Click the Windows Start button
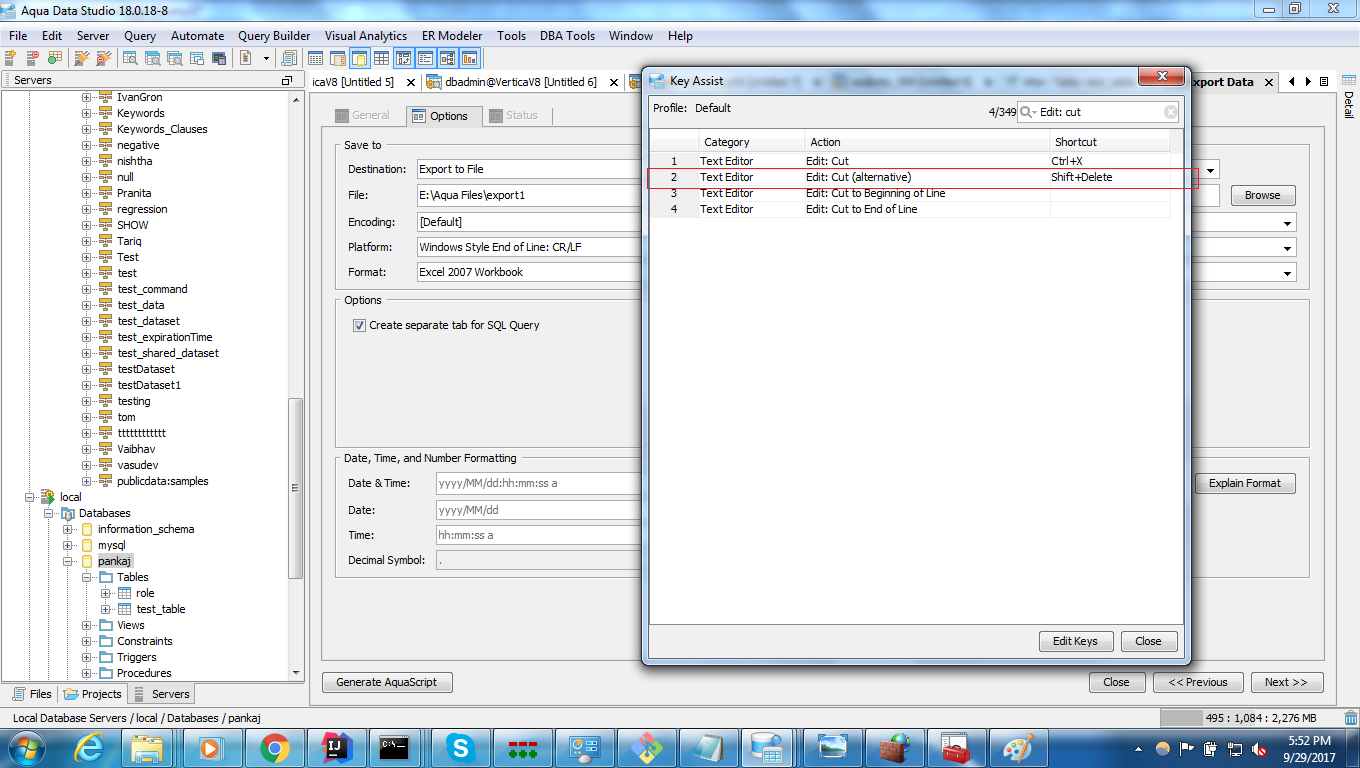Viewport: 1360px width, 768px height. [25, 747]
